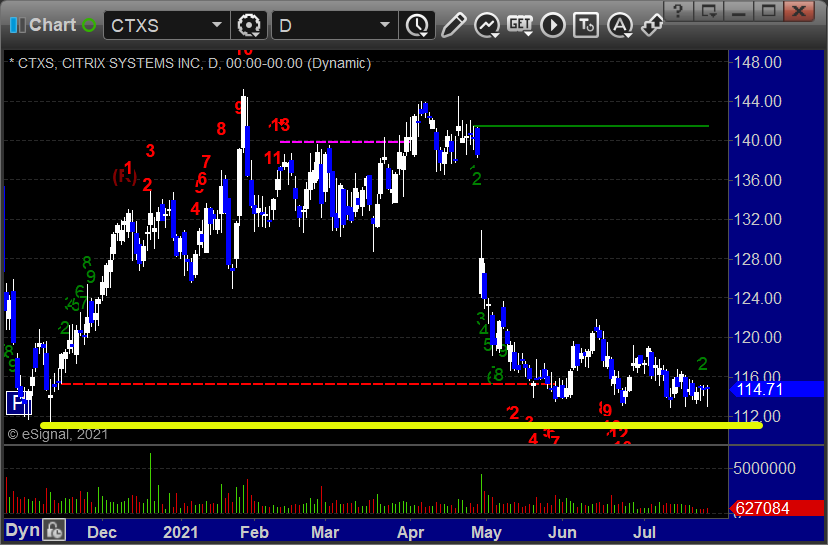Click the play replay button
Image resolution: width=828 pixels, height=545 pixels.
pyautogui.click(x=553, y=25)
